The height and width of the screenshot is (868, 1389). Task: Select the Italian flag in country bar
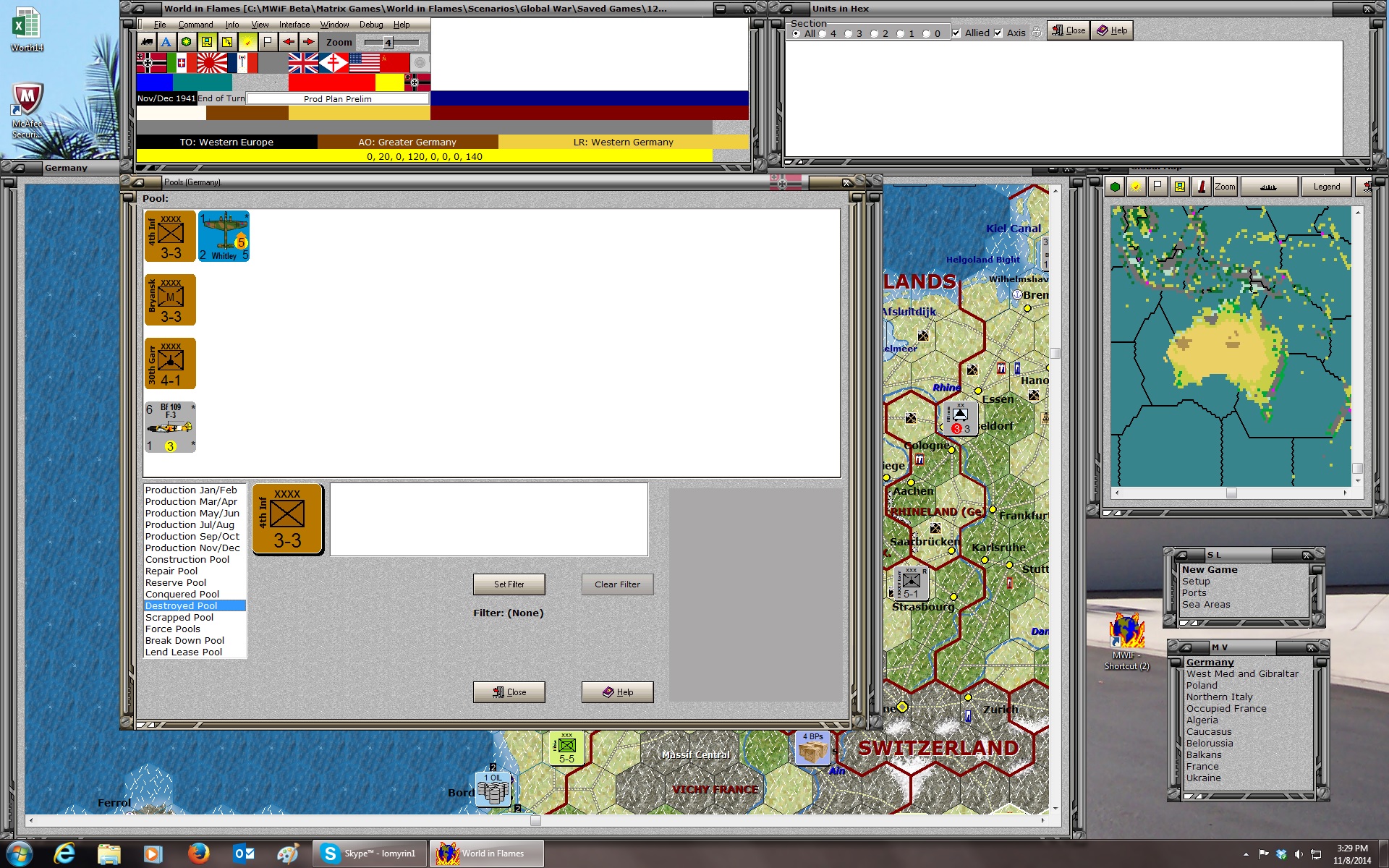tap(182, 63)
